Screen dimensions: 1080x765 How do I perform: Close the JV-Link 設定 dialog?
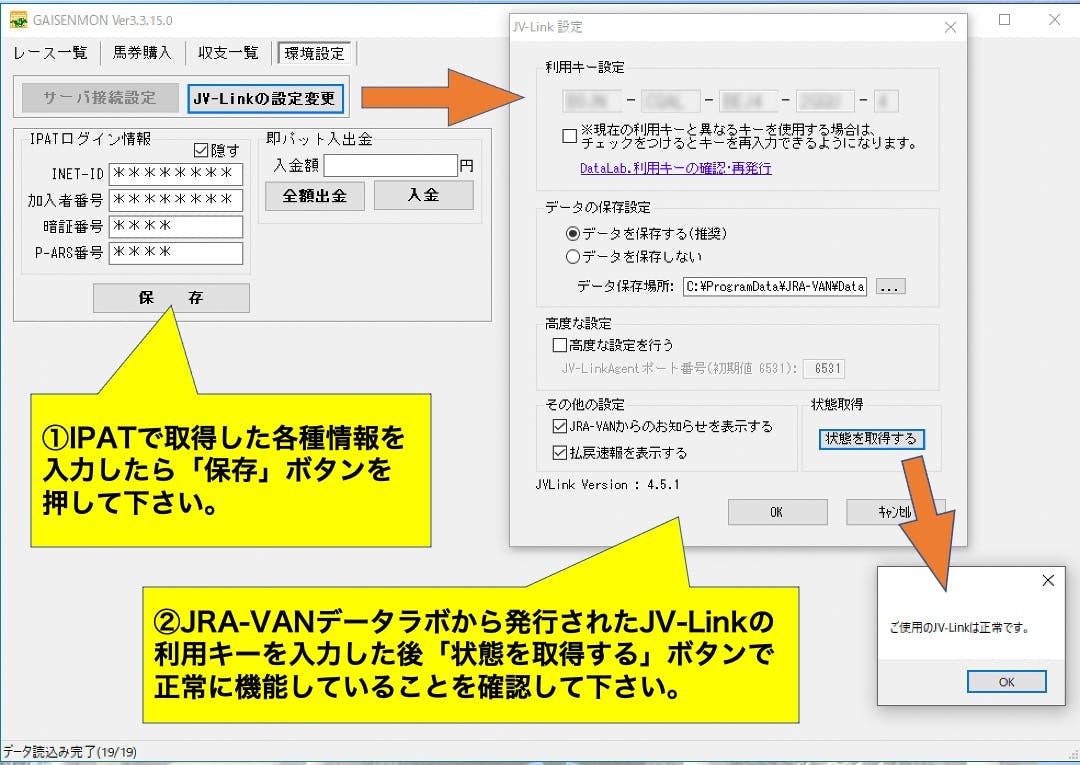click(950, 27)
